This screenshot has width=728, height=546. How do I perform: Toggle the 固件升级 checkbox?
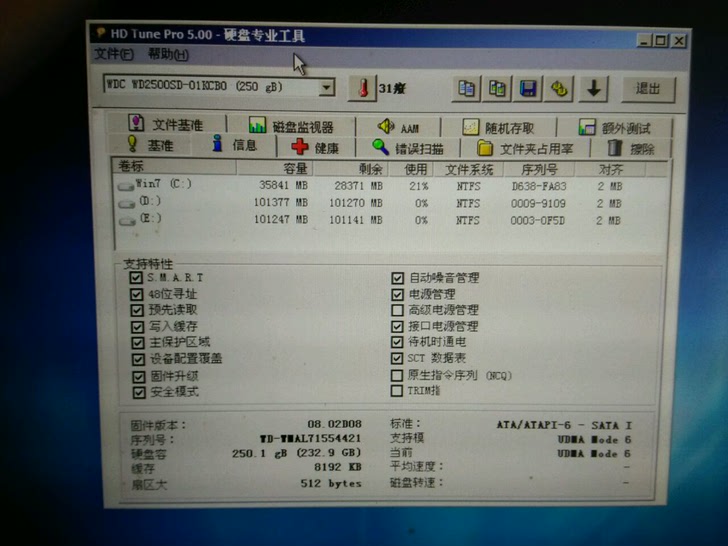coord(139,377)
